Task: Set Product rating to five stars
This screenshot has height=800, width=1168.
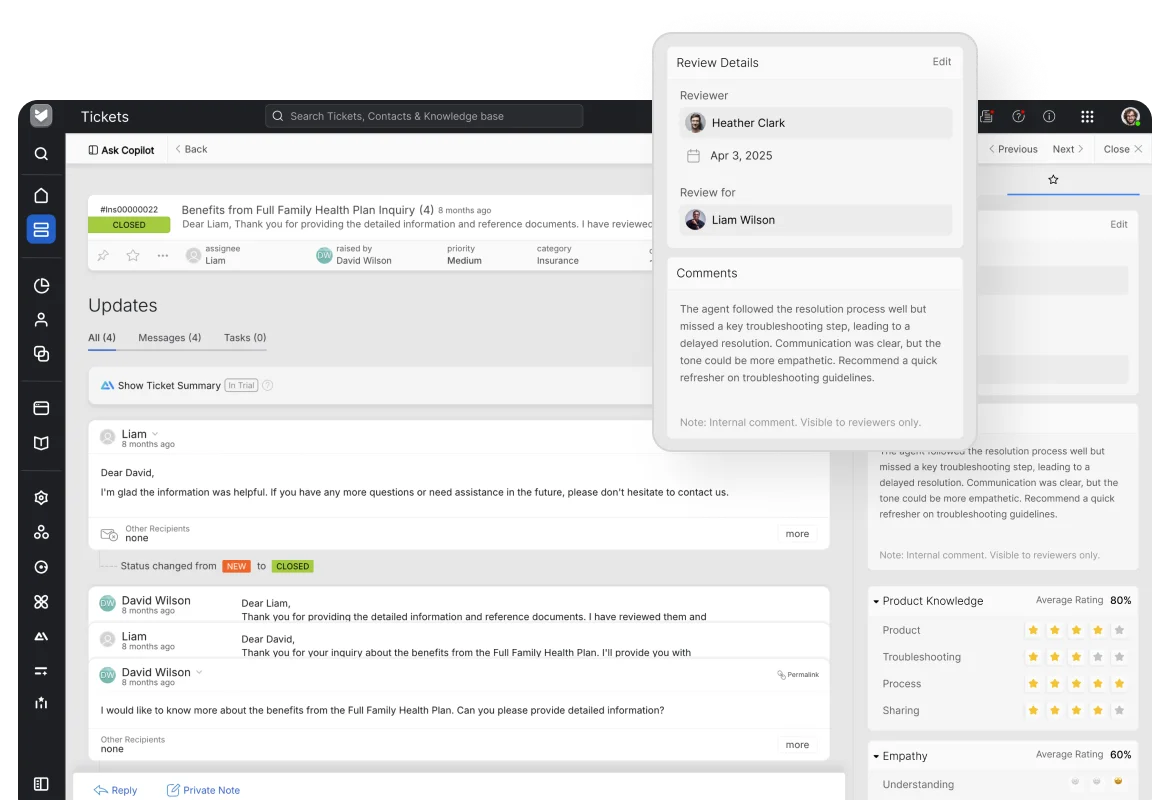Action: 1119,630
